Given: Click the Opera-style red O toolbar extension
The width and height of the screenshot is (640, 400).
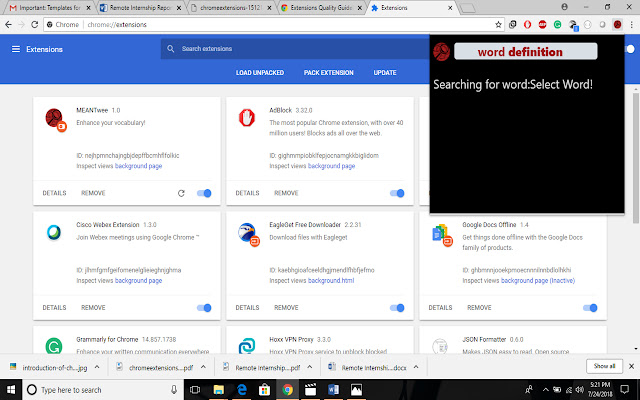Looking at the screenshot, I should pyautogui.click(x=527, y=25).
